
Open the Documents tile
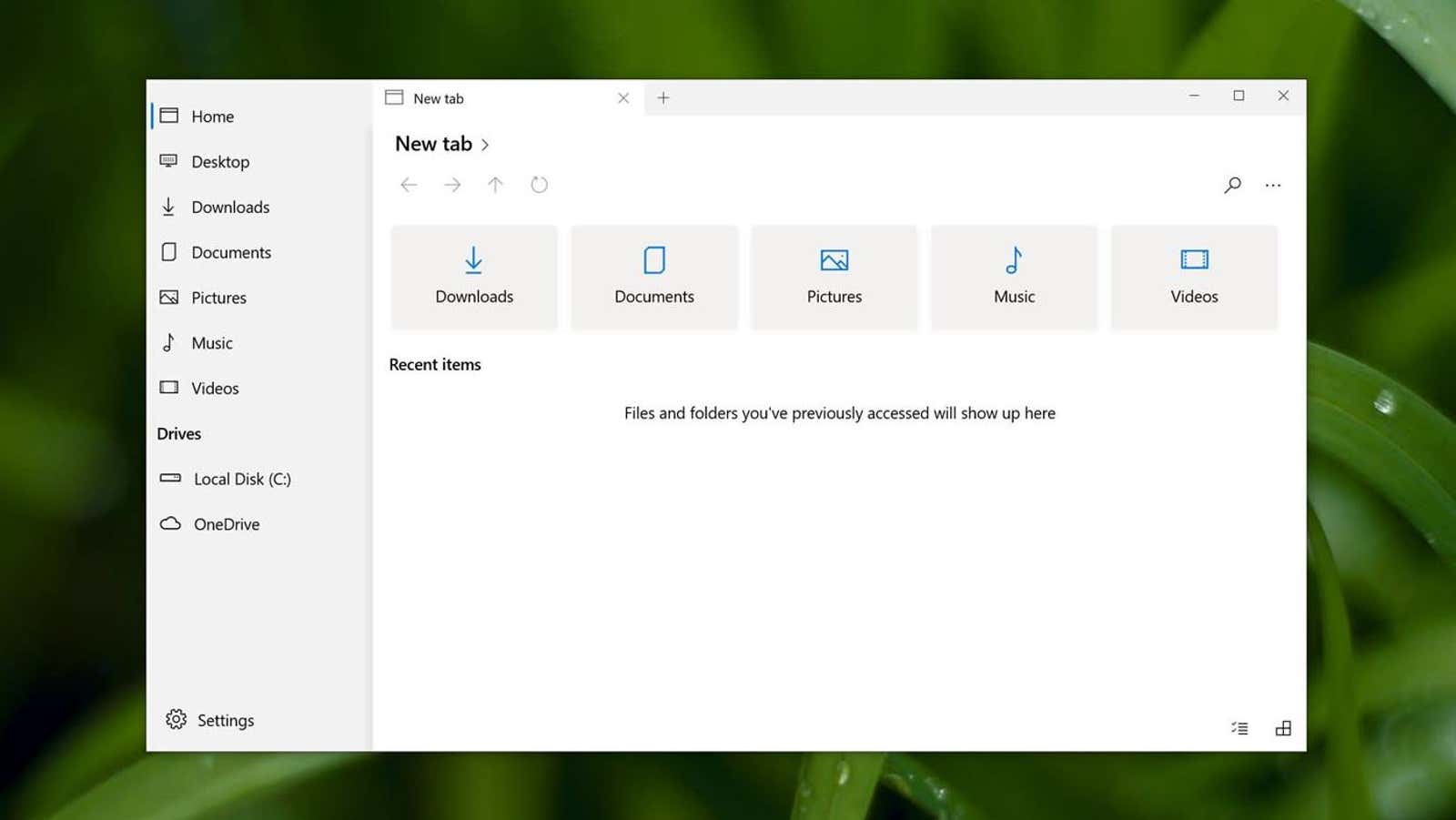click(654, 278)
